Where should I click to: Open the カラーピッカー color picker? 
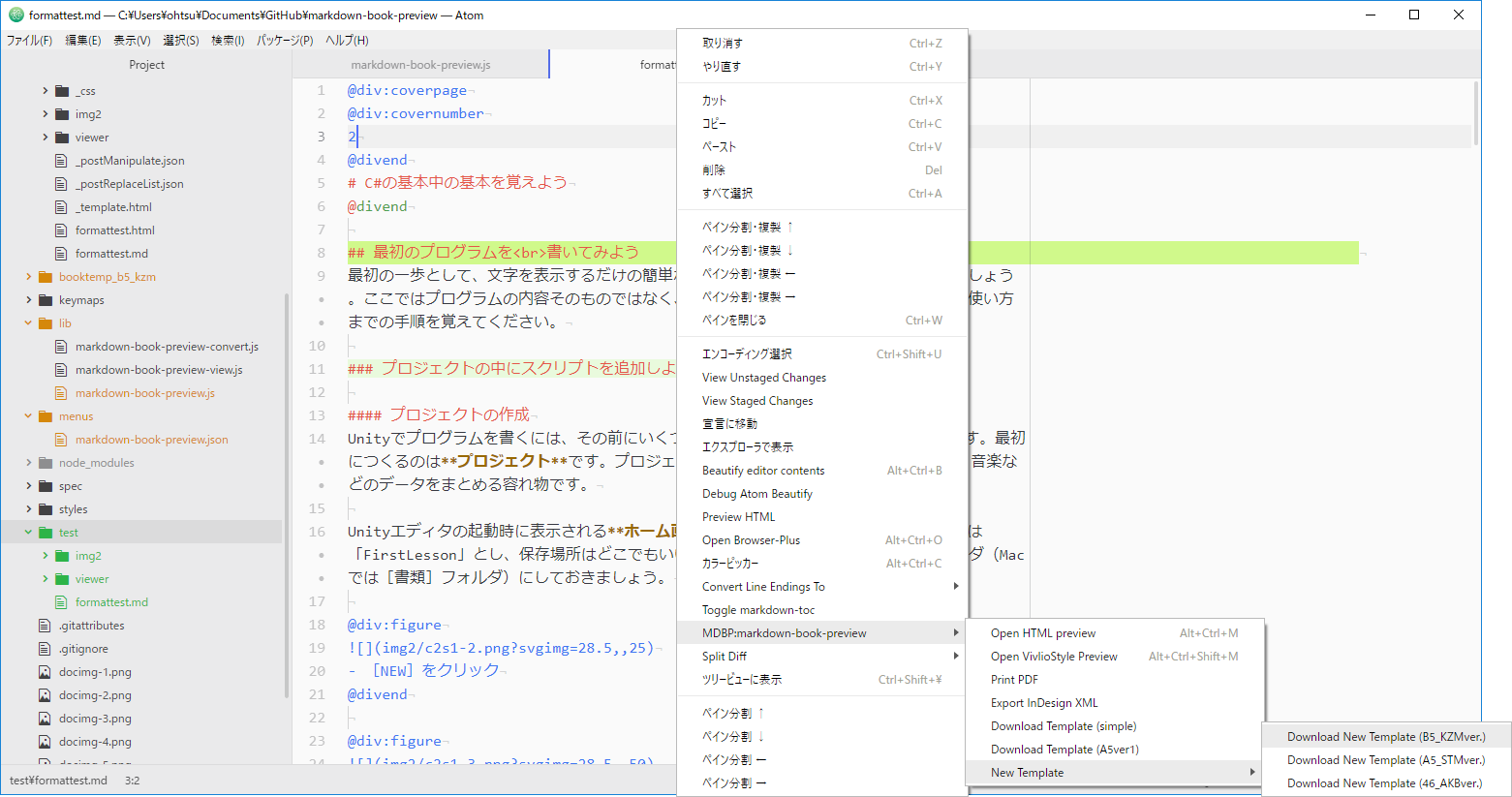pos(730,563)
